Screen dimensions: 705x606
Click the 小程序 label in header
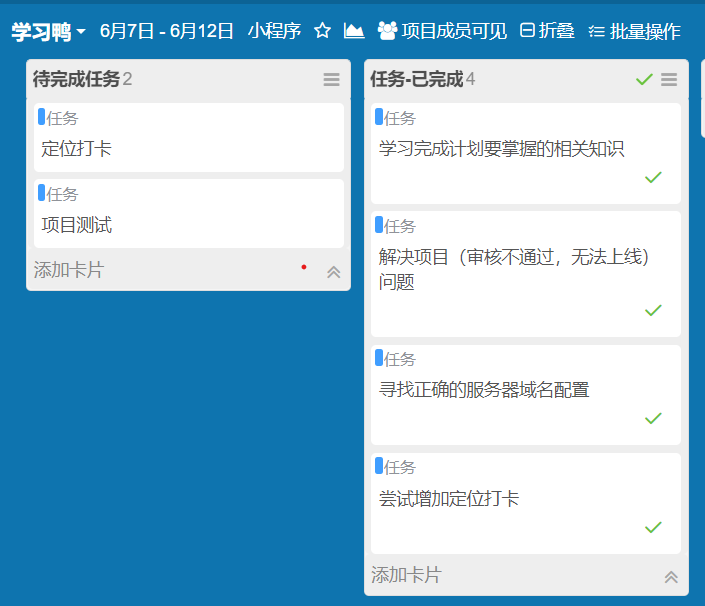(274, 31)
